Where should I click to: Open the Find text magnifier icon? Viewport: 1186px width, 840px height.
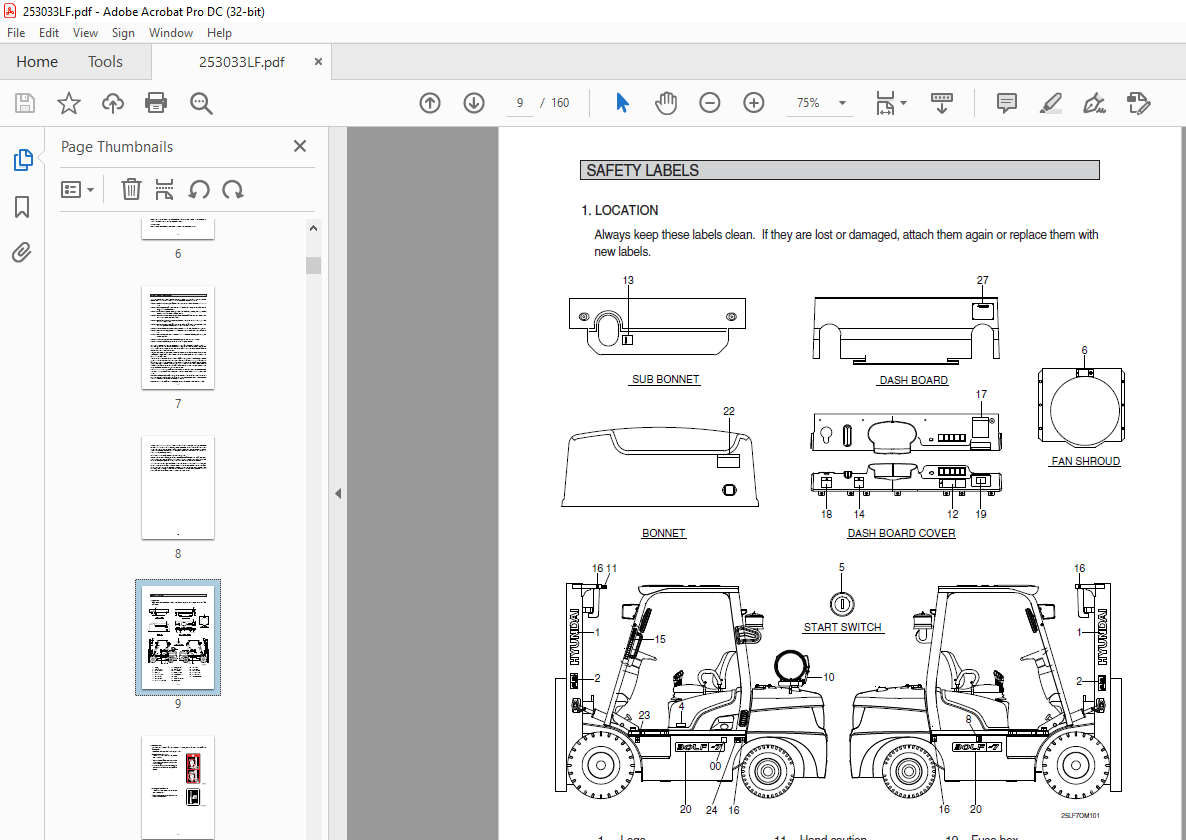[x=201, y=103]
